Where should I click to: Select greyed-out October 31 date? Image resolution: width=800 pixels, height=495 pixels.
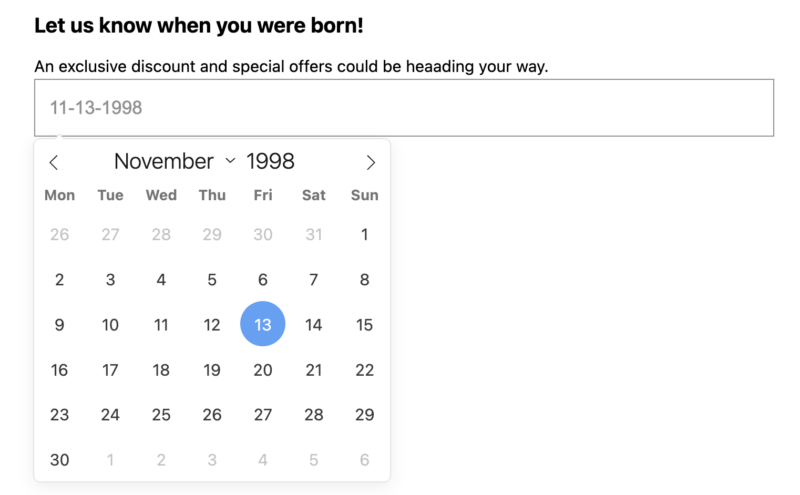tap(314, 235)
